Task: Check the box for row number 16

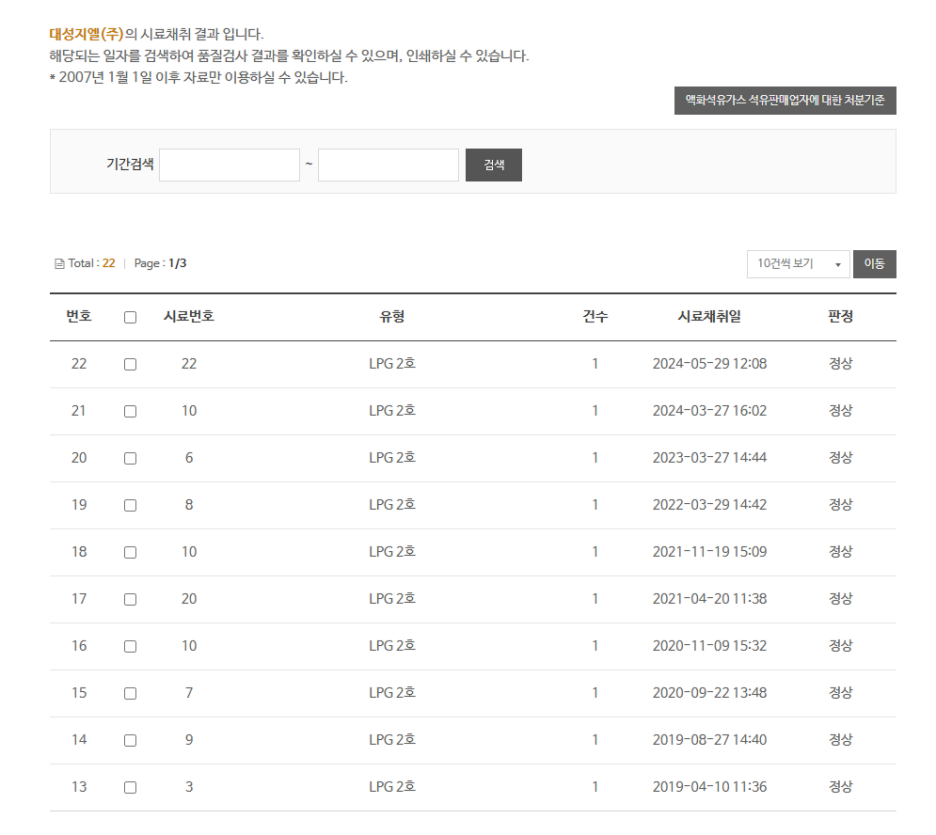Action: pyautogui.click(x=130, y=646)
